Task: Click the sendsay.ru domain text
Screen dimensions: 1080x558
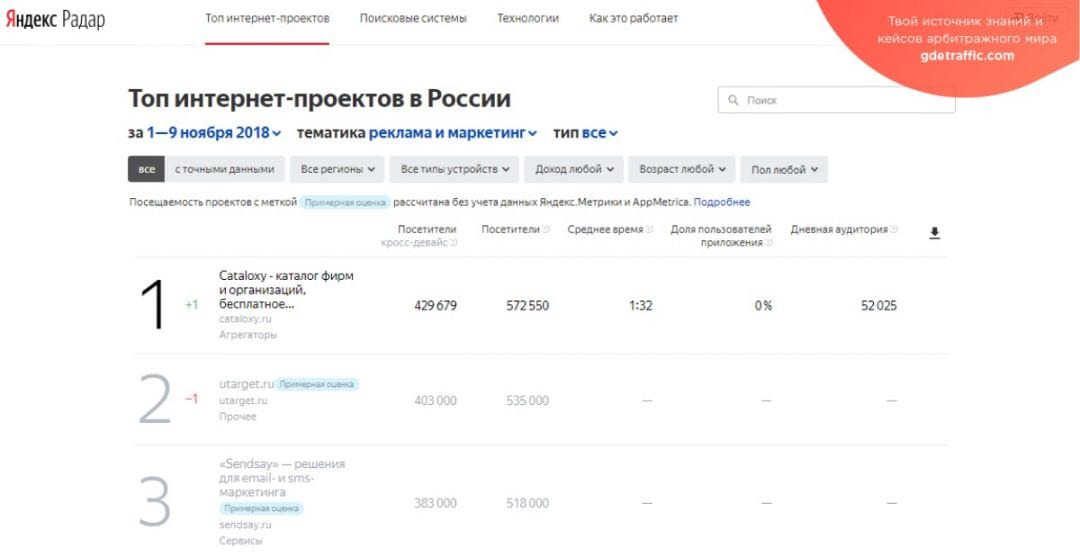Action: pos(245,525)
